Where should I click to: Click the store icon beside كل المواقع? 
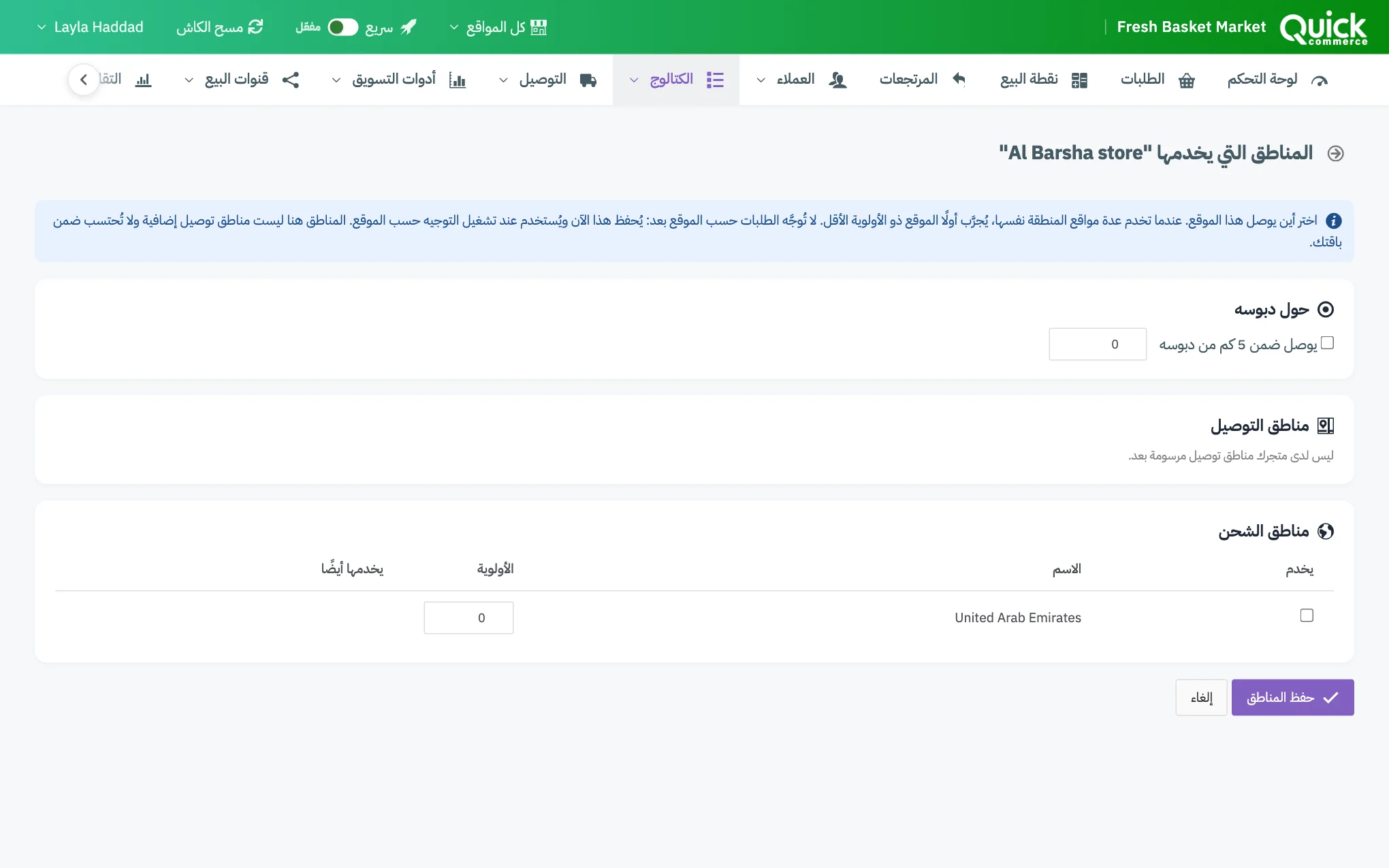(539, 27)
